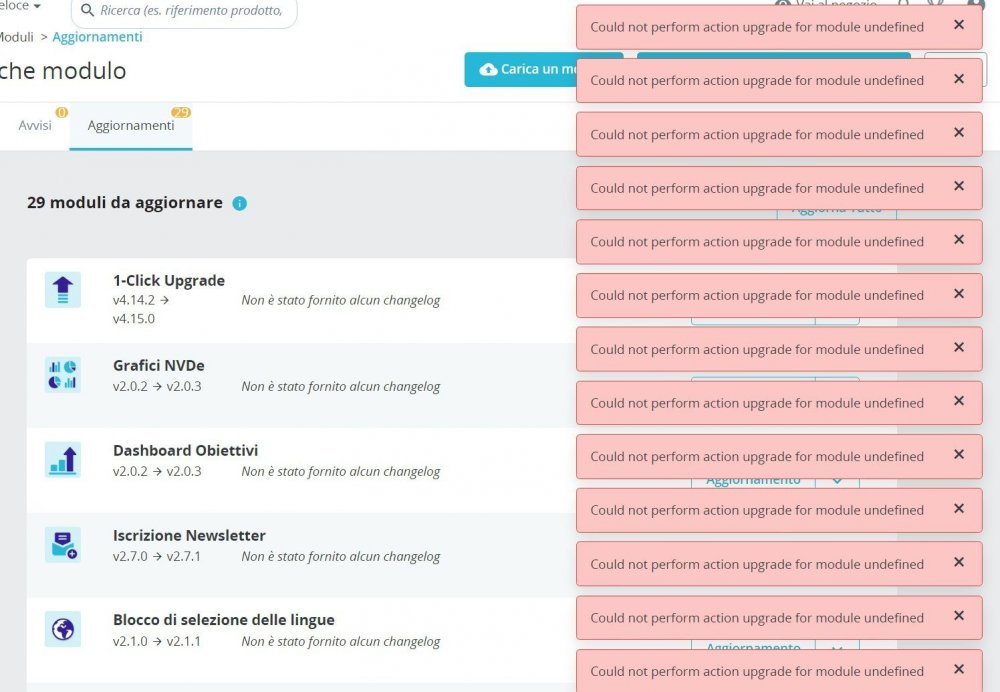Click Aggiornamento button in Dashboard Obiettivi row
This screenshot has width=1000, height=692.
click(x=753, y=482)
